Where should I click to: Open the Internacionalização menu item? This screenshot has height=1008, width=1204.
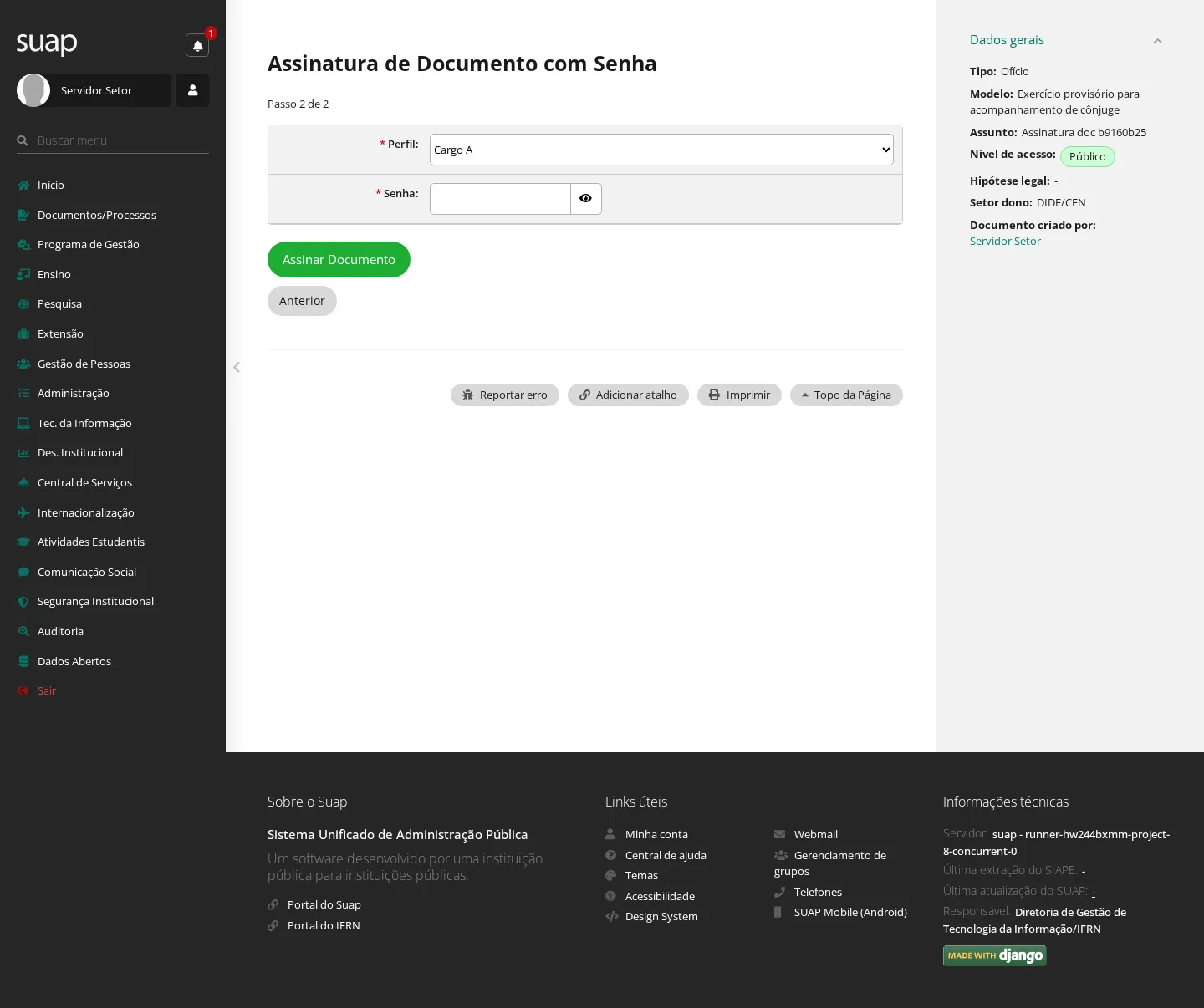(x=85, y=512)
